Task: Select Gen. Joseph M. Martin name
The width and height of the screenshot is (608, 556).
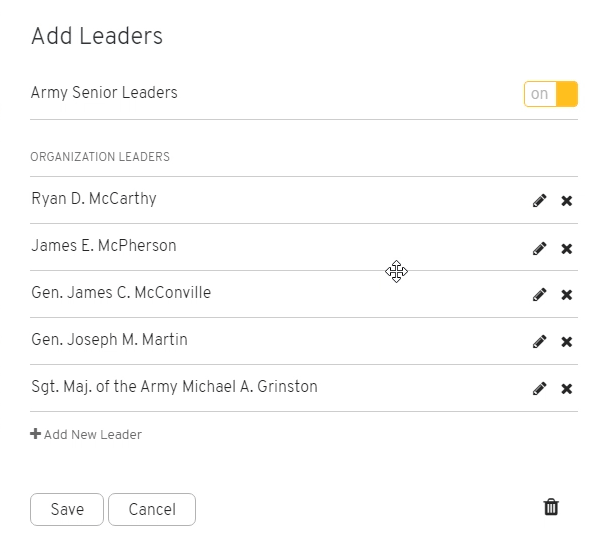Action: pos(109,340)
